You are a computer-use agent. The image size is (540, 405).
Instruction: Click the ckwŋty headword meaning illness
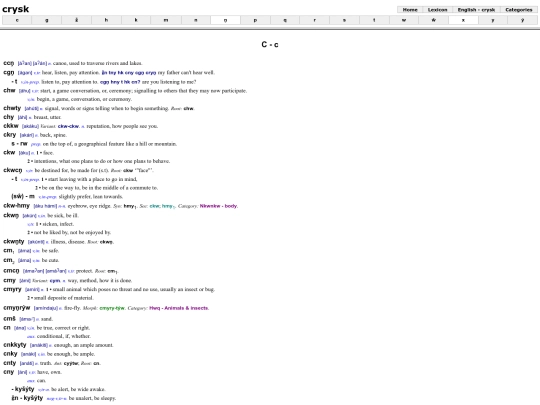[14, 241]
